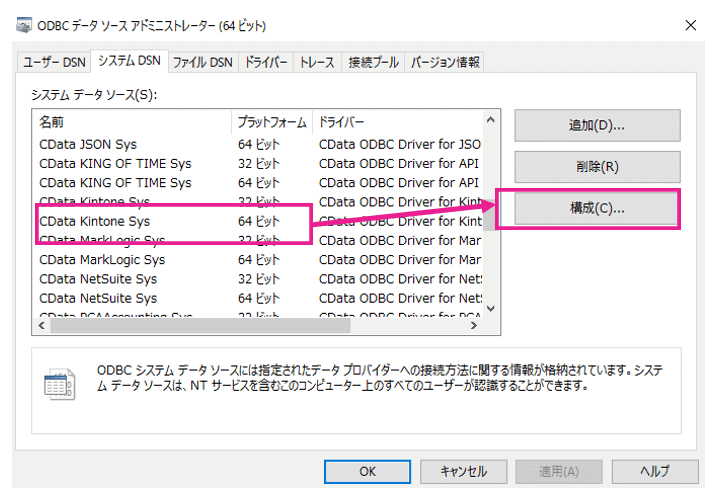Select the 64-bit CData KING OF TIME Sys row
The image size is (715, 503).
click(258, 183)
